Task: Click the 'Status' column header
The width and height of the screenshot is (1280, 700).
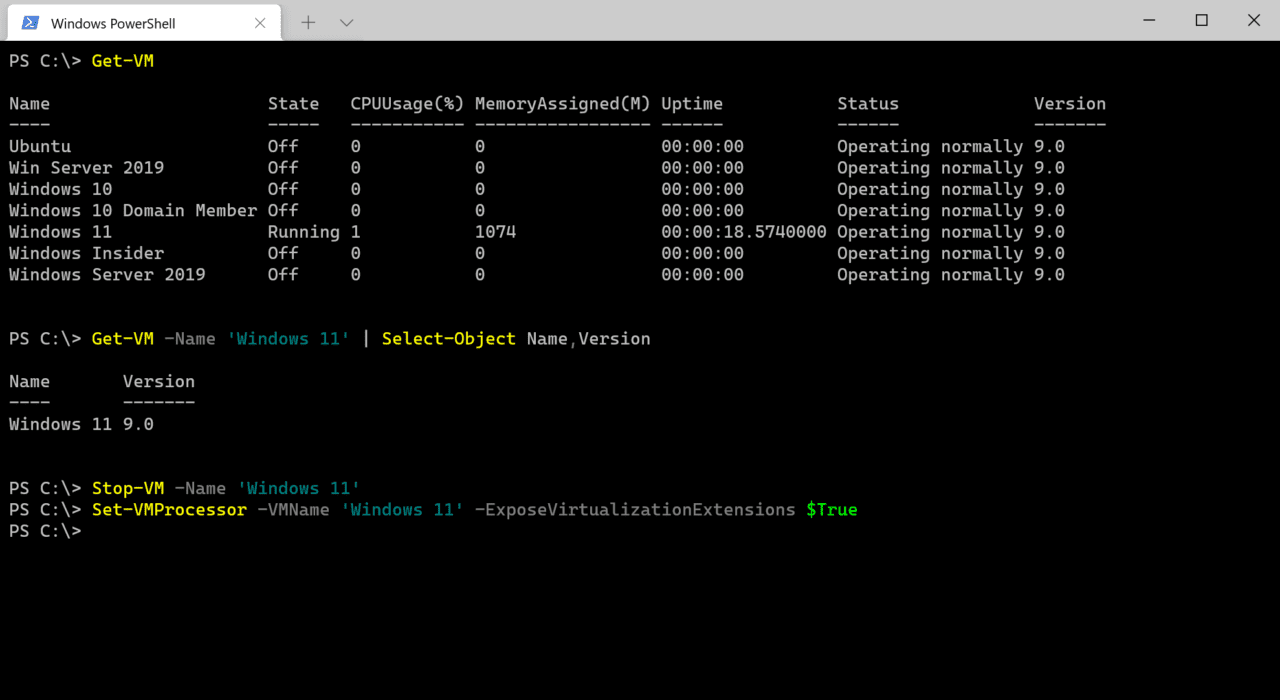Action: click(x=868, y=104)
